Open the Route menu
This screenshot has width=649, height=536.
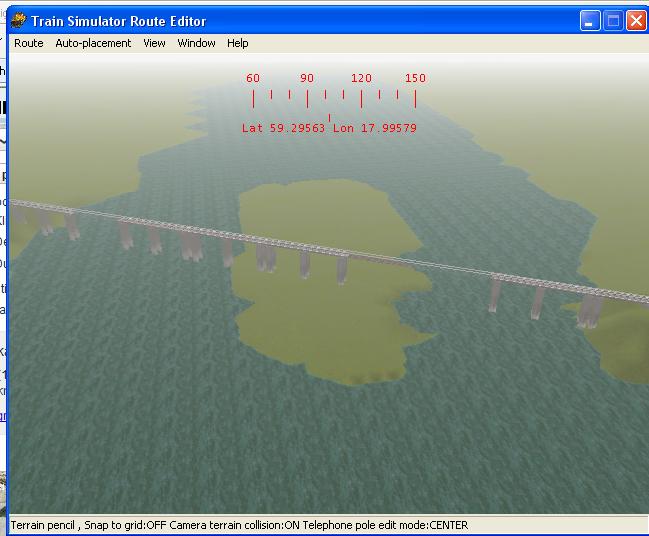[28, 43]
